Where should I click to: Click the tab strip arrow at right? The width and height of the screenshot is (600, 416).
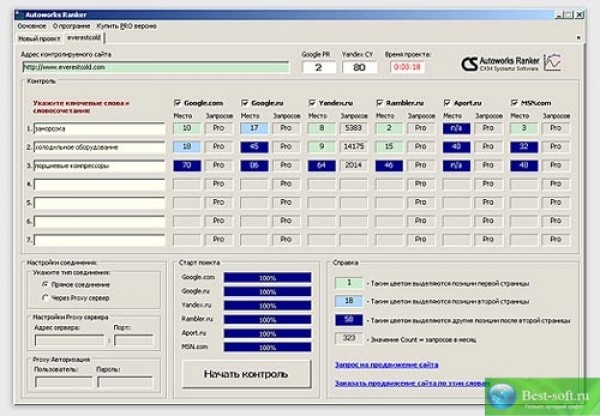coord(578,38)
